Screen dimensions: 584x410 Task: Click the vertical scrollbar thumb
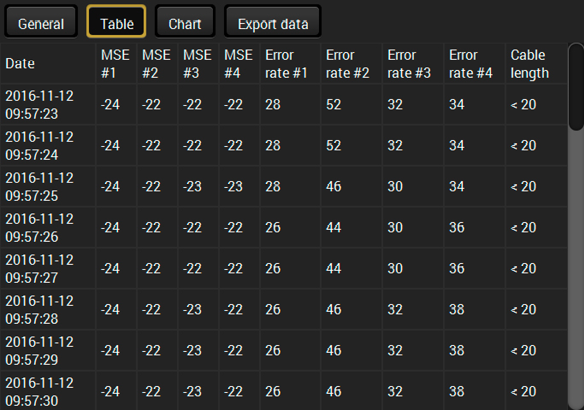(576, 87)
